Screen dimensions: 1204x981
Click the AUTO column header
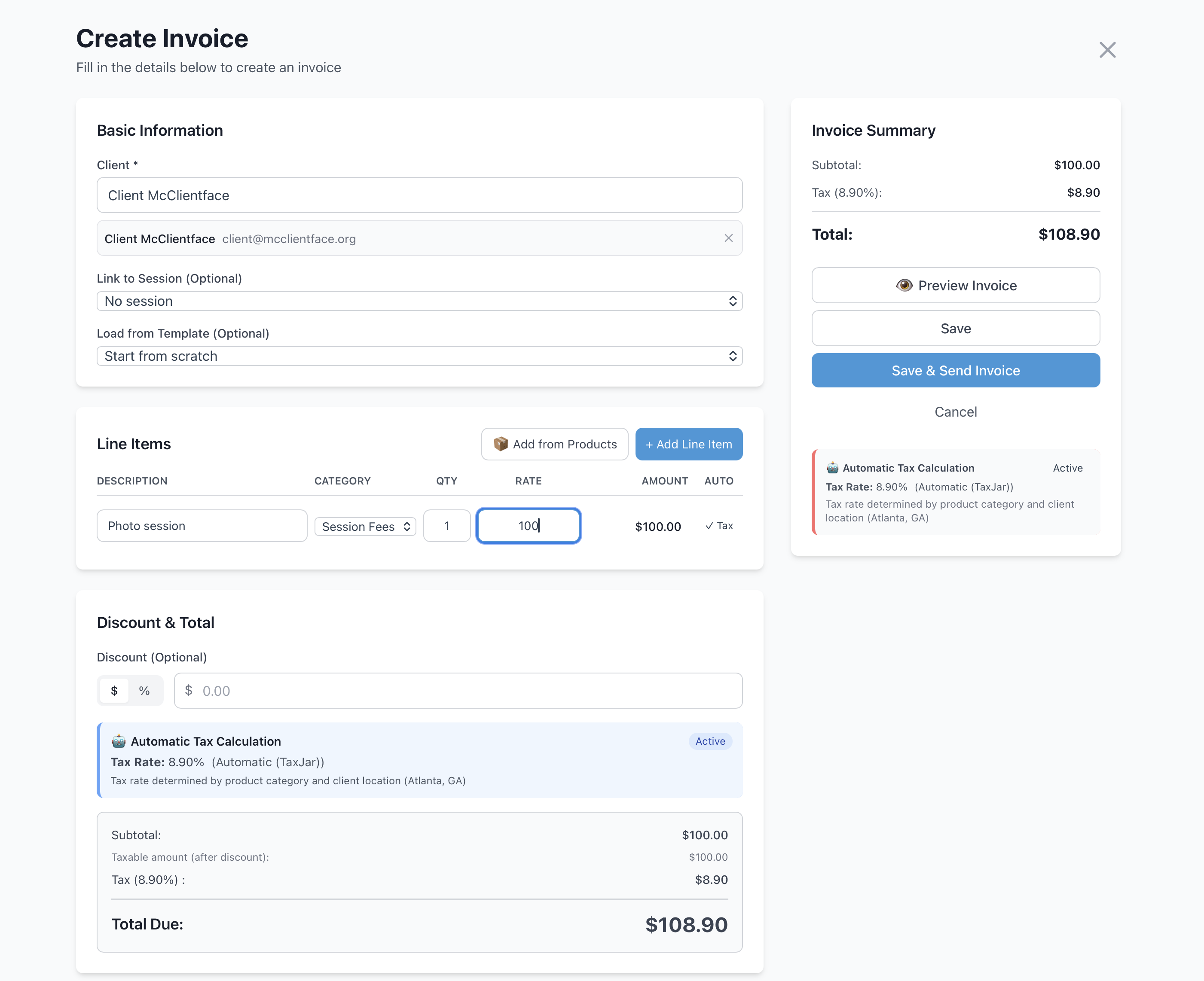pos(718,481)
